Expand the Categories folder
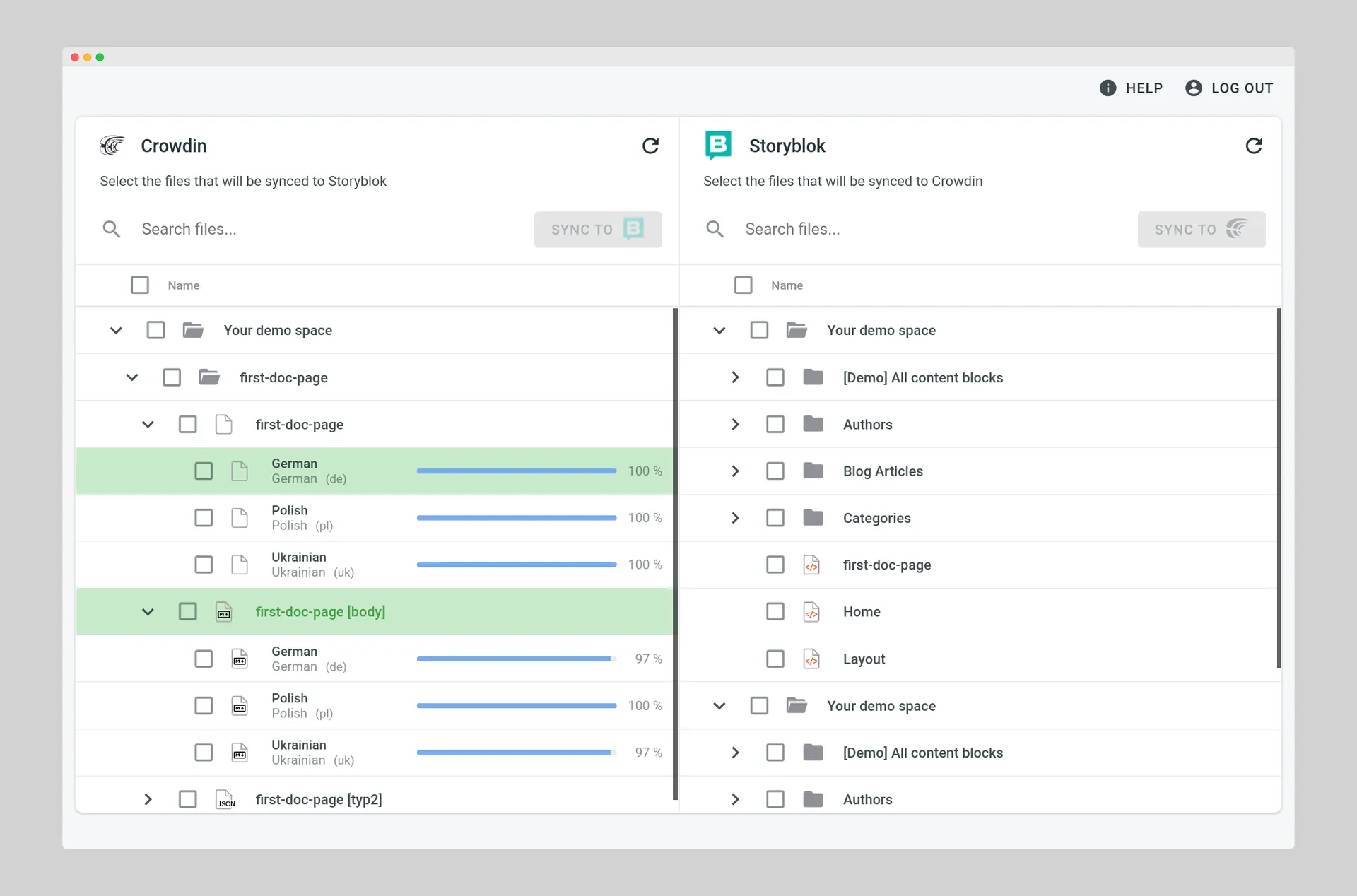1357x896 pixels. [x=735, y=517]
